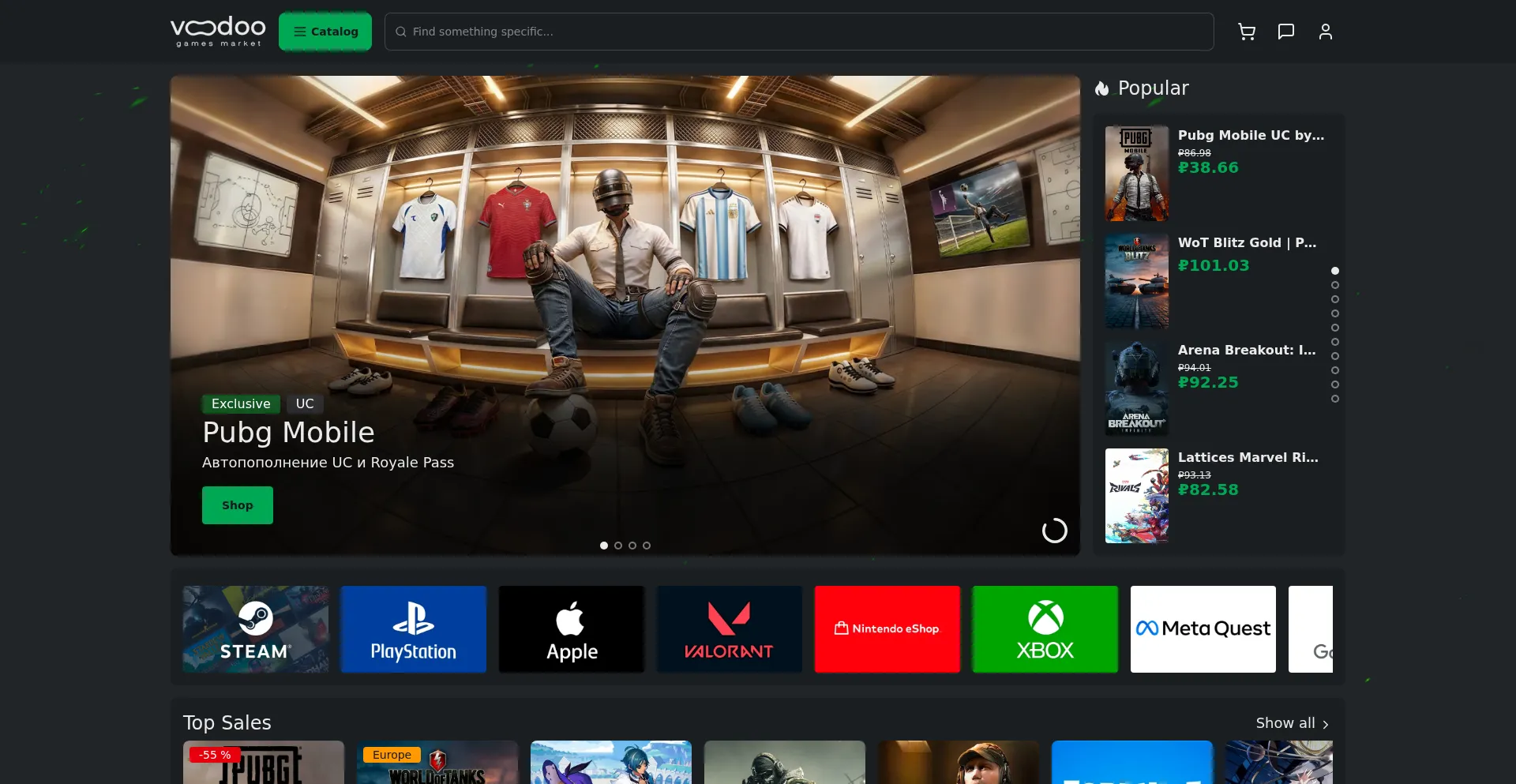The height and width of the screenshot is (784, 1516).
Task: Open the user account profile icon
Action: pyautogui.click(x=1326, y=32)
